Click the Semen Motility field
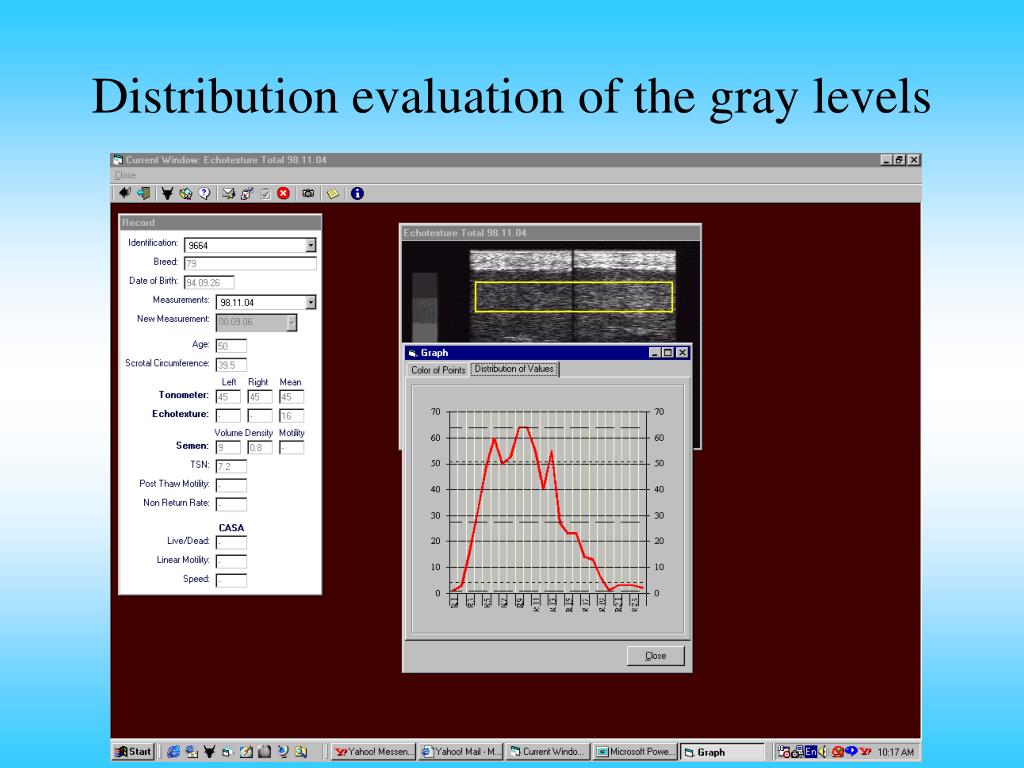This screenshot has height=768, width=1024. (291, 447)
